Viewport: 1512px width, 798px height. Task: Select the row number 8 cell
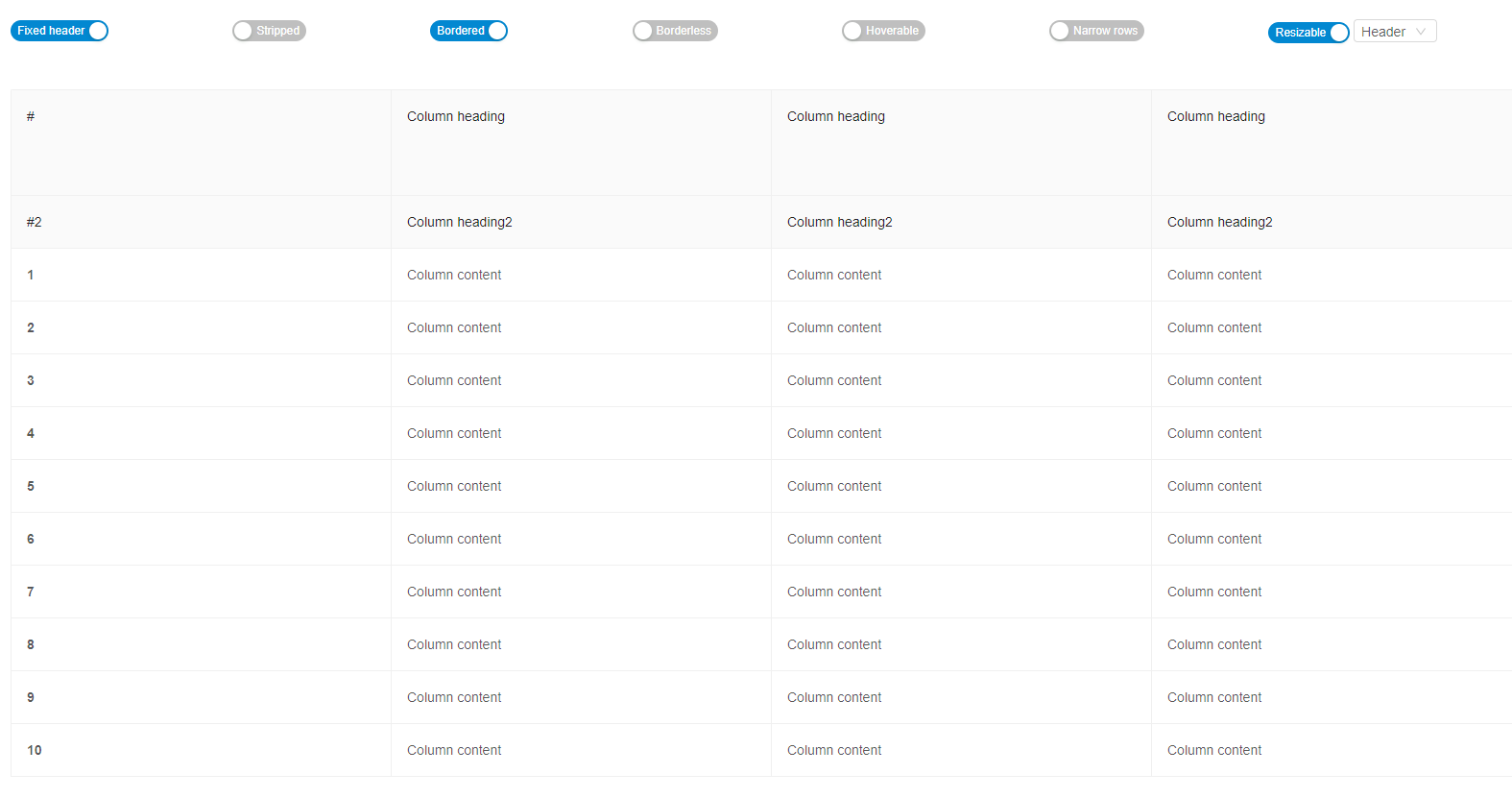tap(201, 644)
